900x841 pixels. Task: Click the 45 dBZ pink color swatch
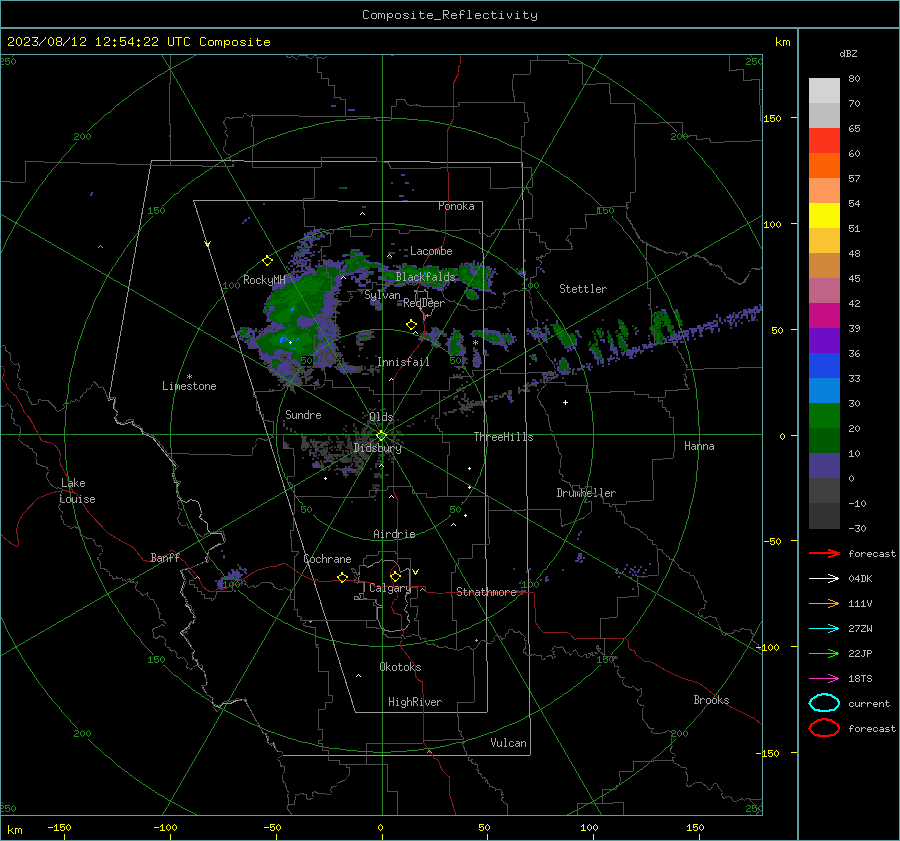(824, 290)
